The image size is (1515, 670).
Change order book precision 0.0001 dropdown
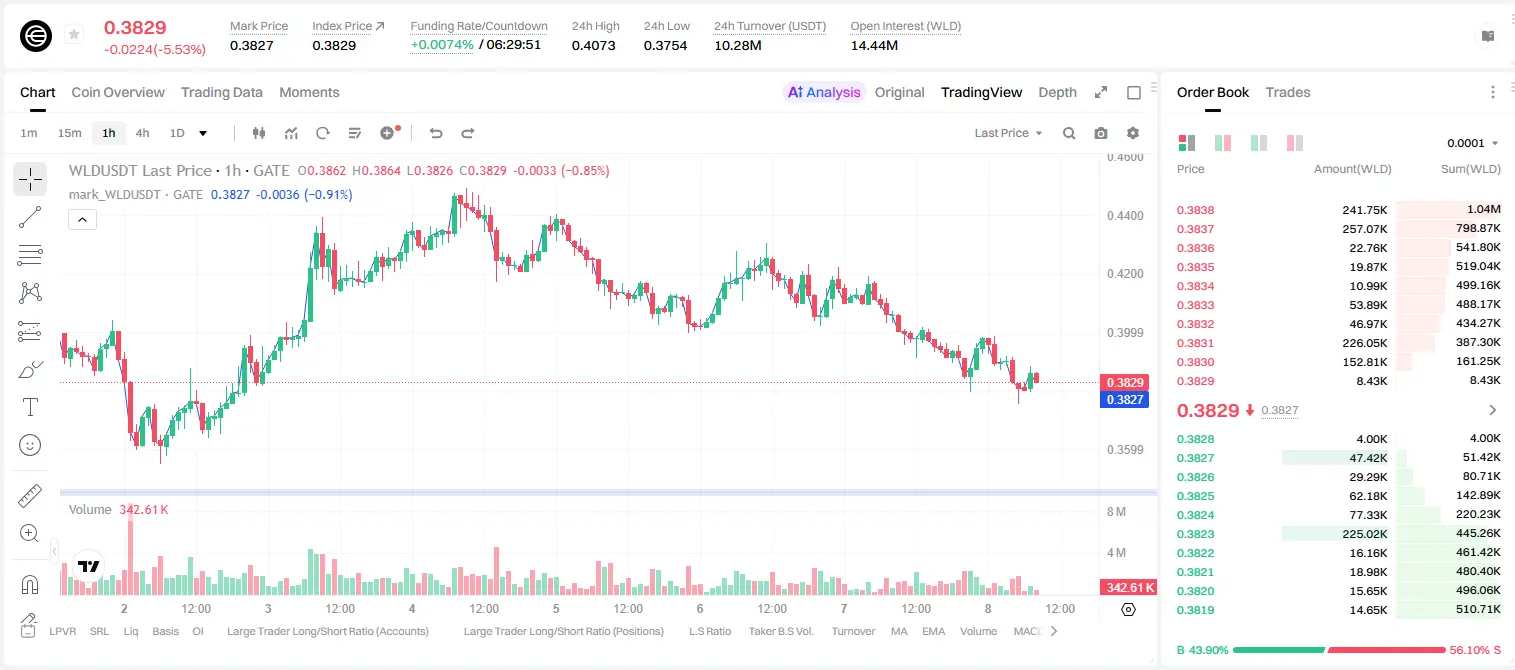coord(1472,143)
